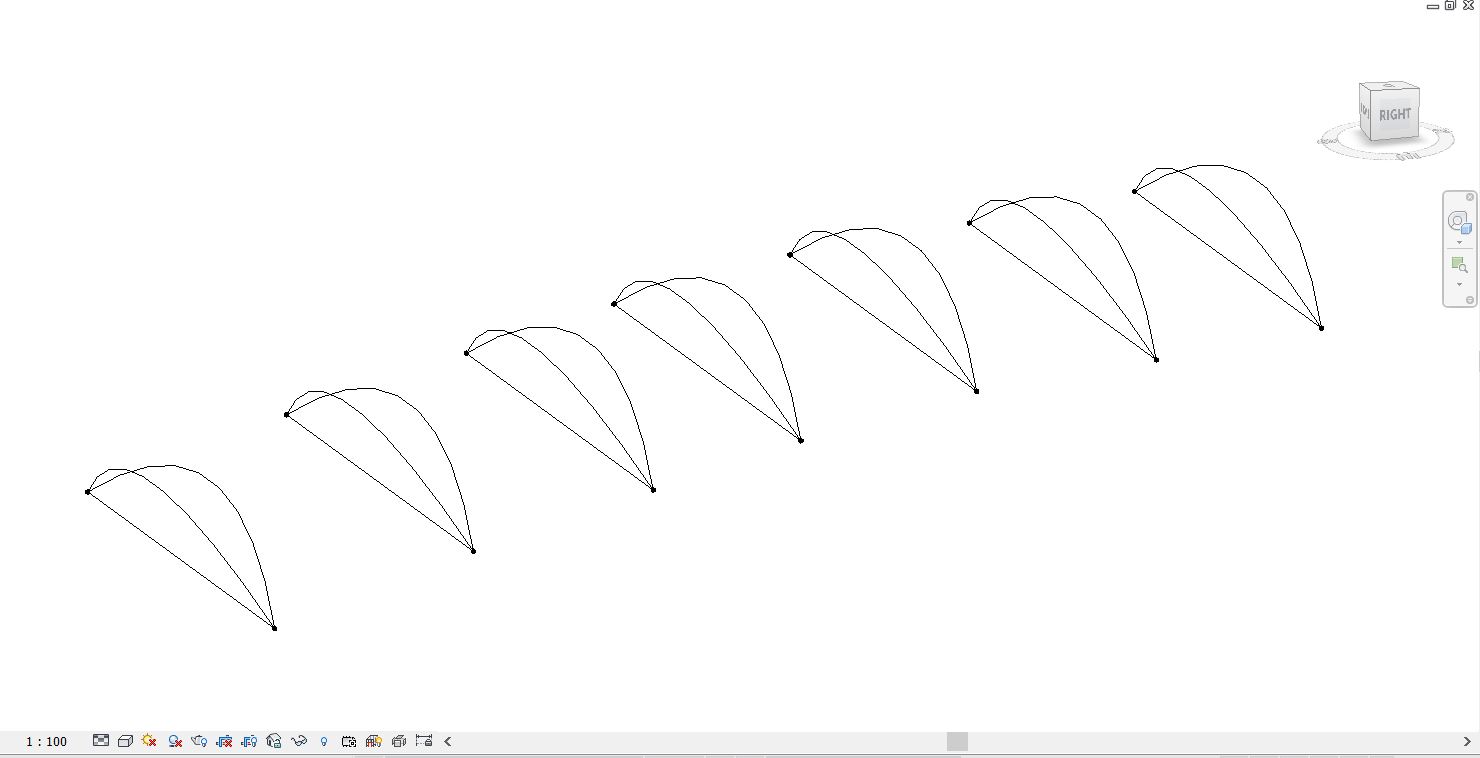This screenshot has width=1480, height=758.
Task: Click Temporary Hide/Isolate sunglasses icon
Action: (x=299, y=741)
